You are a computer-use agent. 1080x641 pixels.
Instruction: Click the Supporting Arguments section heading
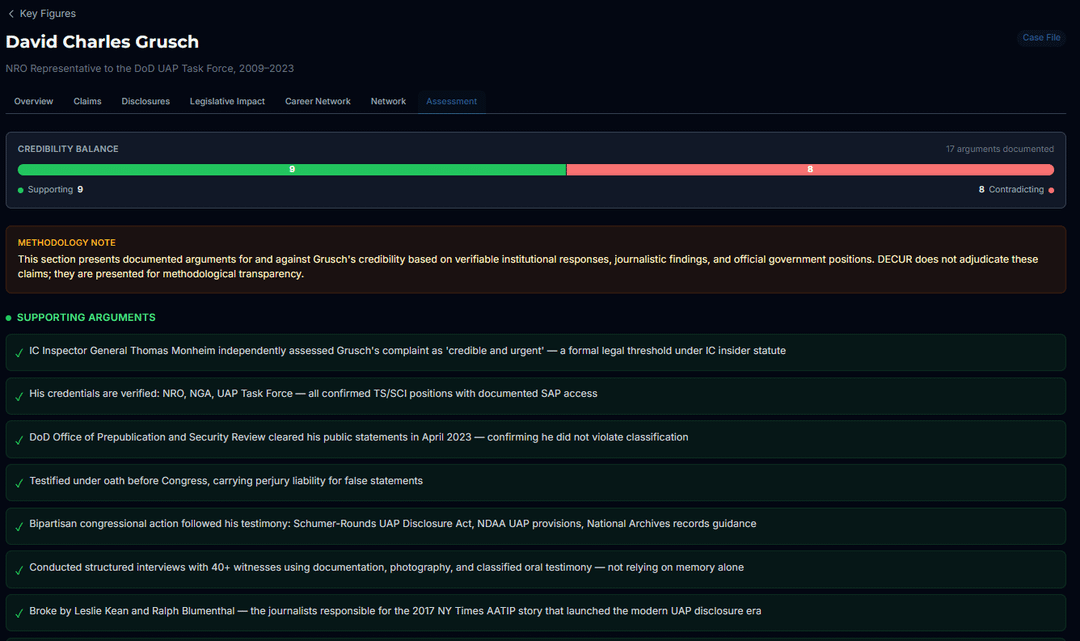86,318
